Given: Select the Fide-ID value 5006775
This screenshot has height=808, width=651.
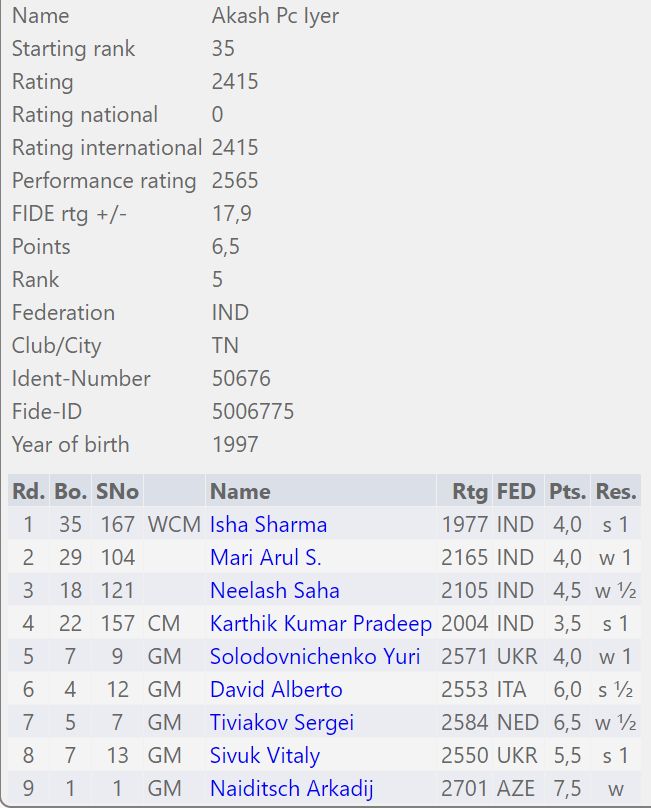Looking at the screenshot, I should coord(253,411).
